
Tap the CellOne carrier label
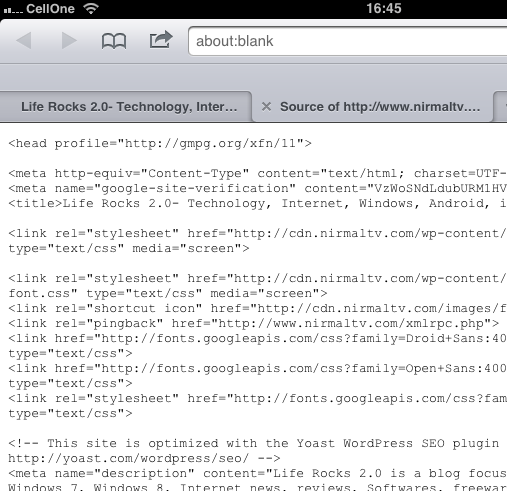[50, 9]
